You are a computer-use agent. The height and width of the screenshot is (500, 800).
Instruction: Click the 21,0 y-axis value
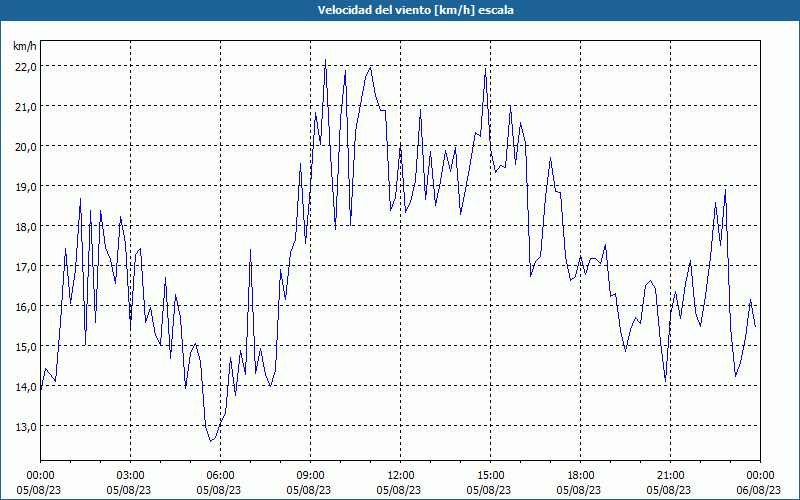click(x=26, y=107)
